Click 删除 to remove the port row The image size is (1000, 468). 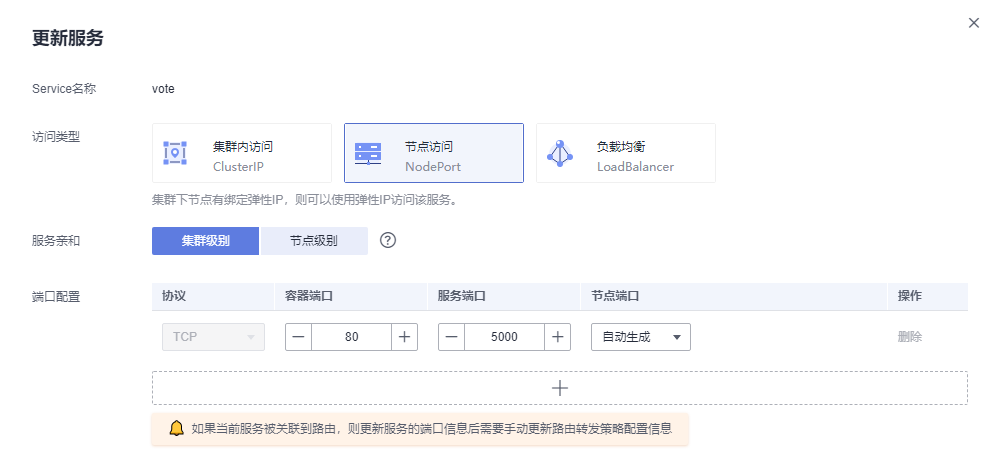click(909, 337)
